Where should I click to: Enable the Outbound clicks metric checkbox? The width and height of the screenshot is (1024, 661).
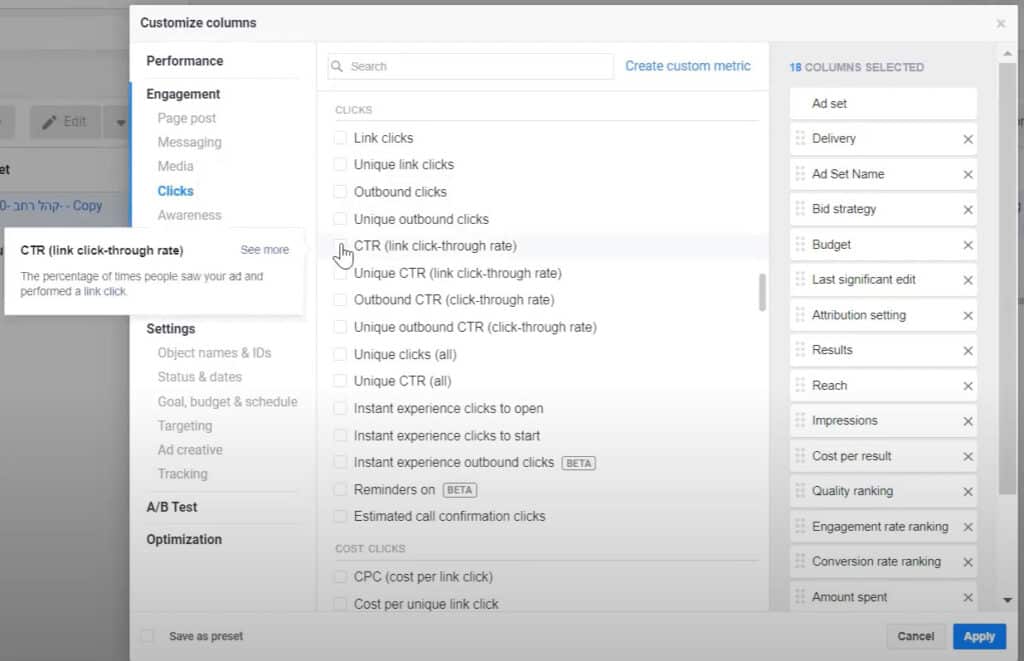pyautogui.click(x=341, y=192)
